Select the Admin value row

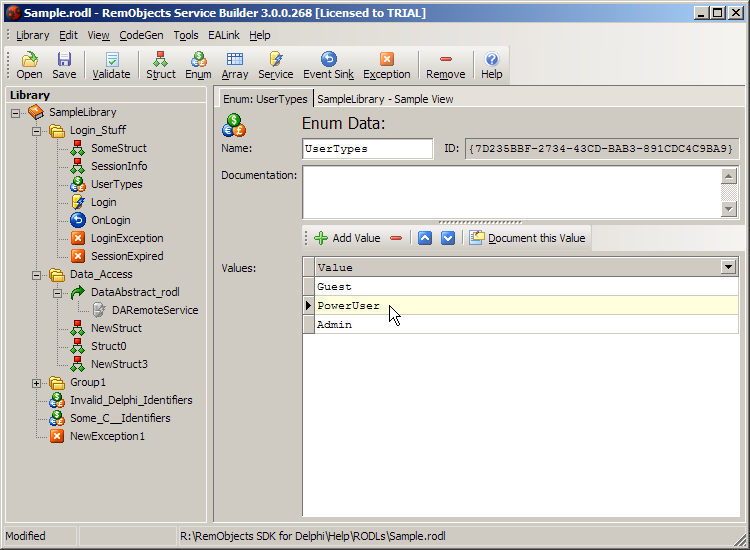click(526, 324)
